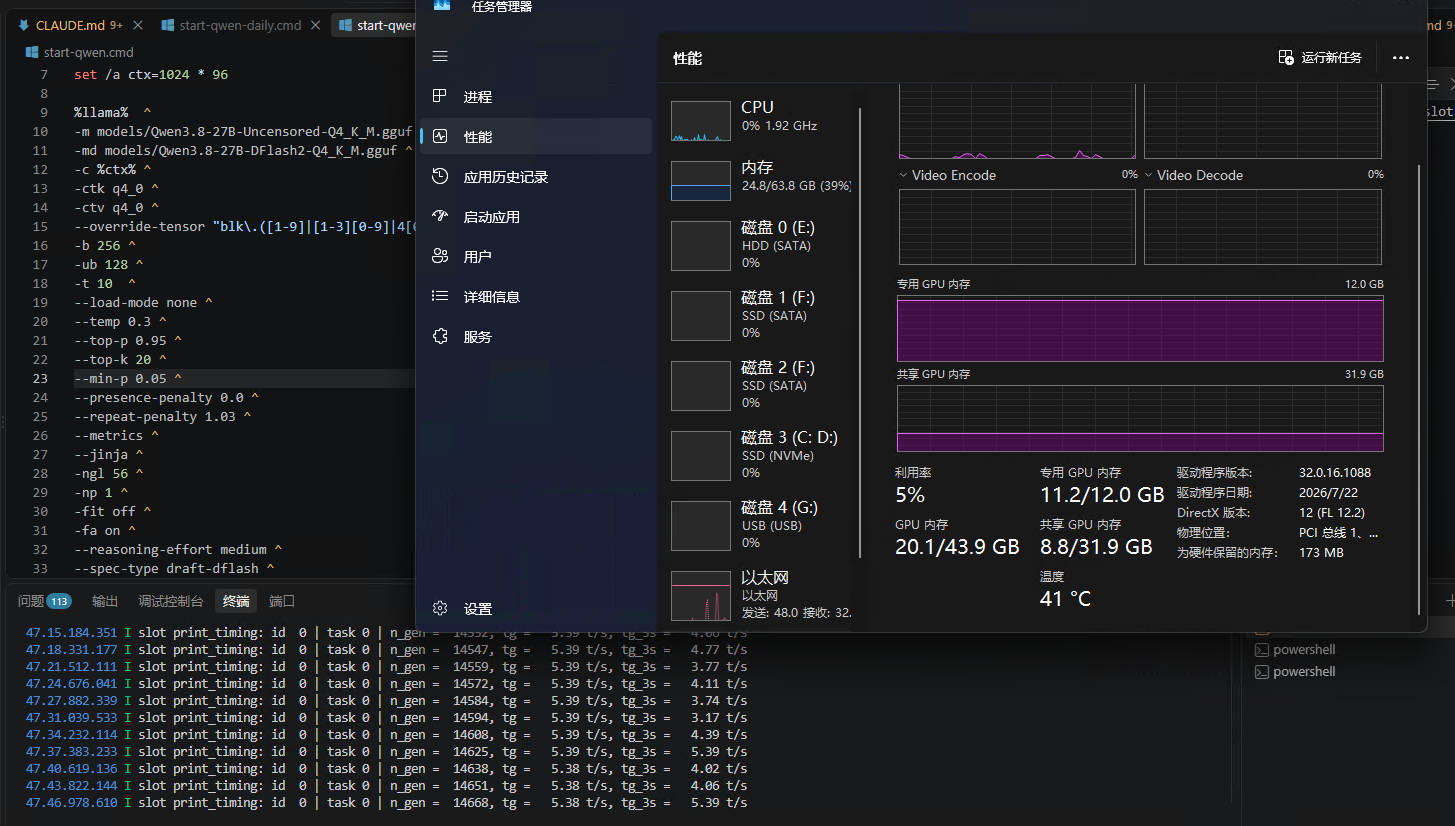
Task: Select 磁盘 3 (C: D:) NVMe item
Action: click(x=760, y=455)
